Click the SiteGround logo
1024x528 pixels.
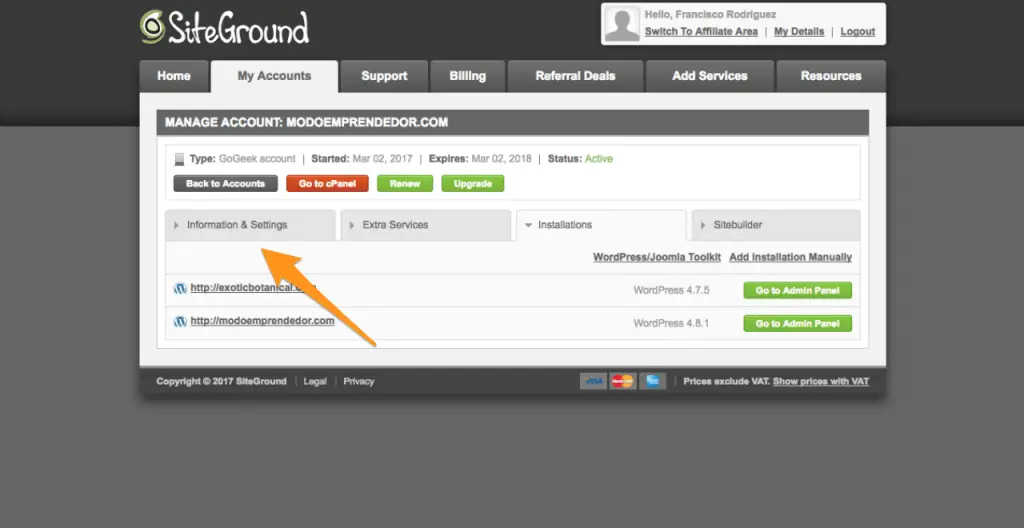(x=225, y=27)
